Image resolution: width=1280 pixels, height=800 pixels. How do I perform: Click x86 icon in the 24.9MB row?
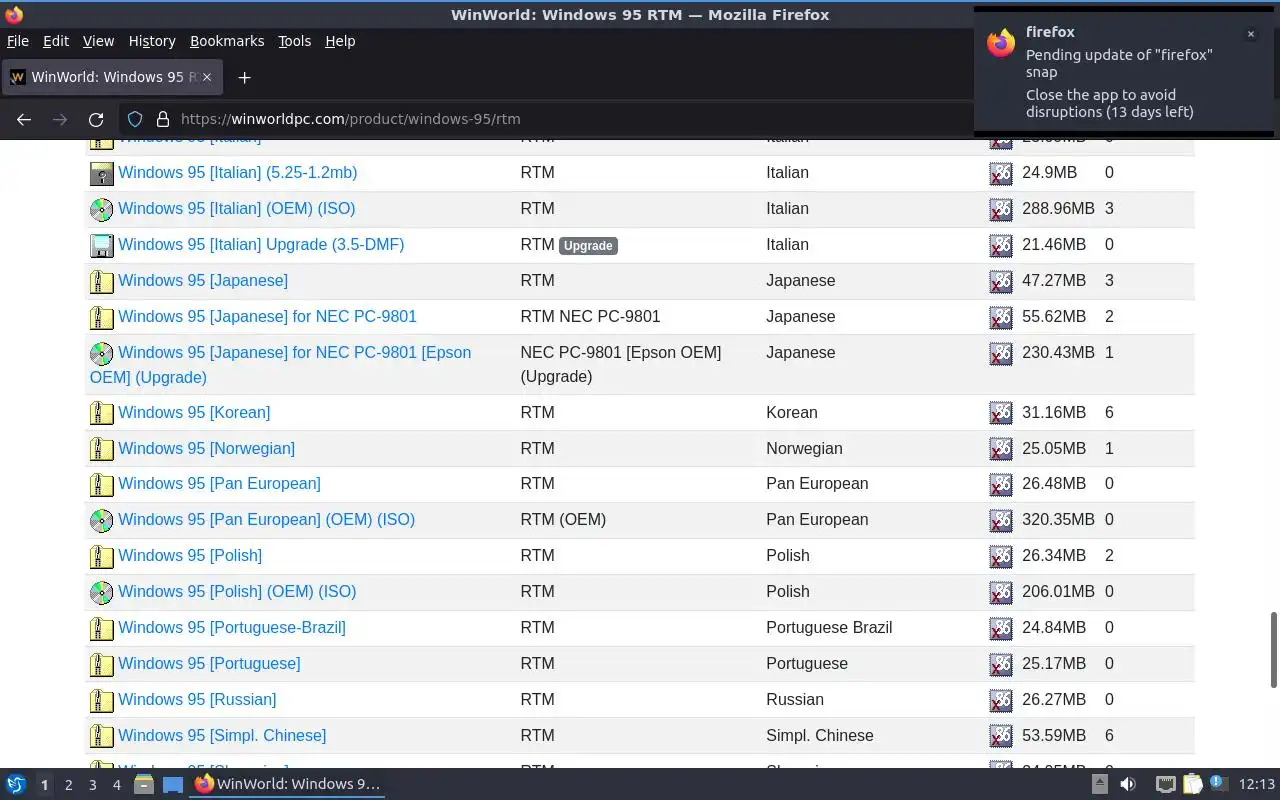(x=1001, y=173)
